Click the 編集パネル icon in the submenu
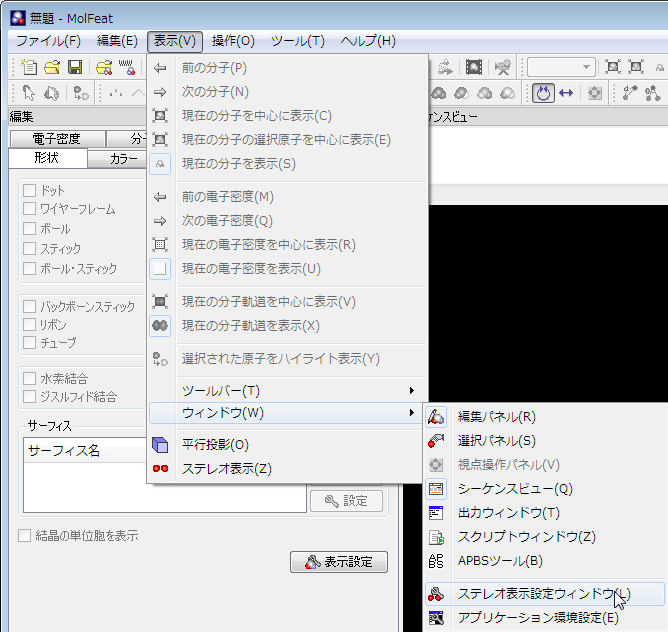 [x=436, y=417]
